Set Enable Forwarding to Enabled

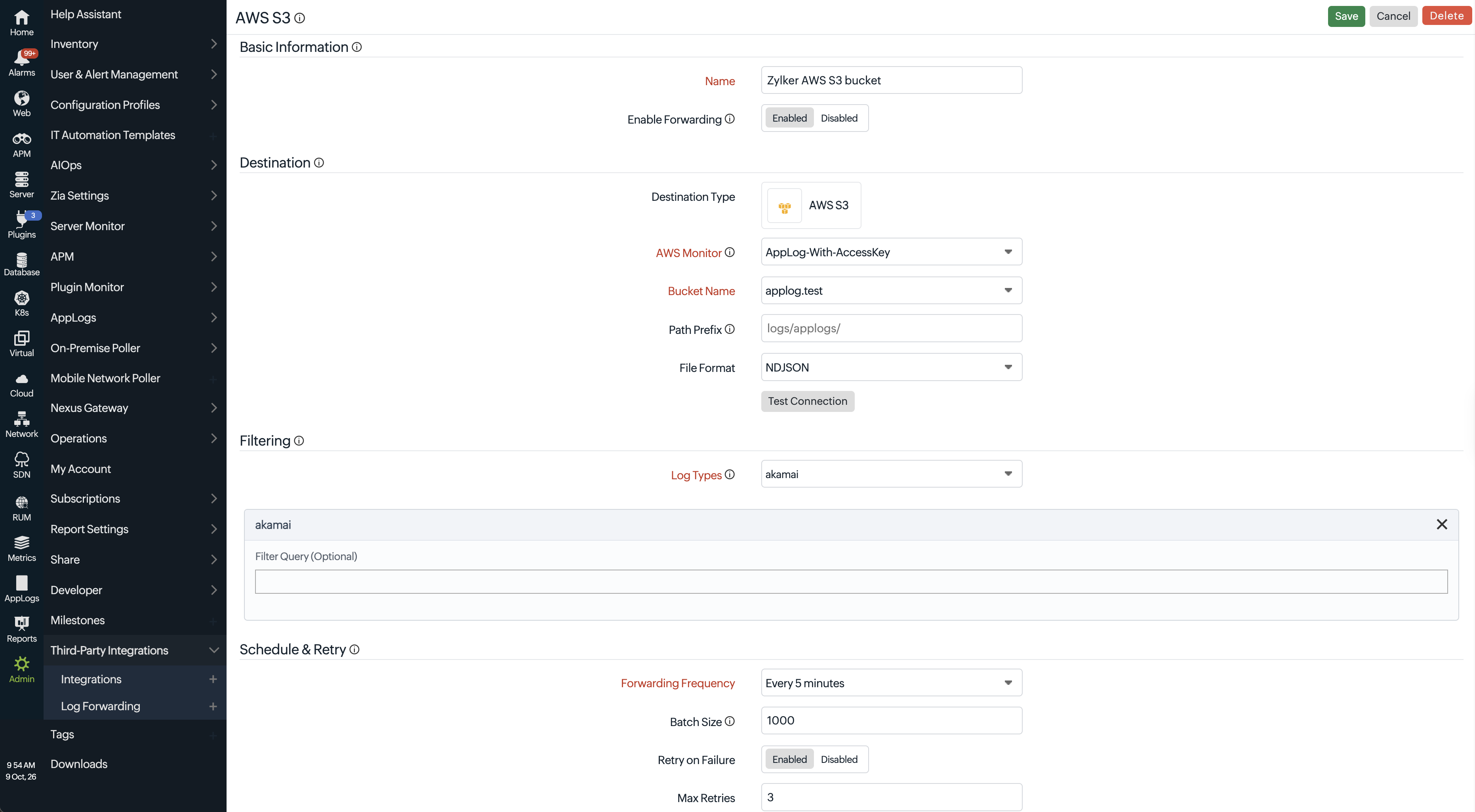(x=789, y=118)
